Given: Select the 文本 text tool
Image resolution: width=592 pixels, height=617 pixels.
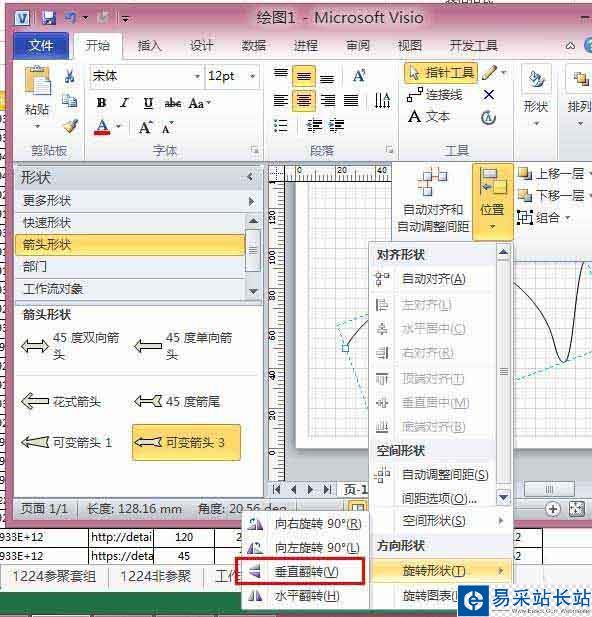Looking at the screenshot, I should click(429, 117).
